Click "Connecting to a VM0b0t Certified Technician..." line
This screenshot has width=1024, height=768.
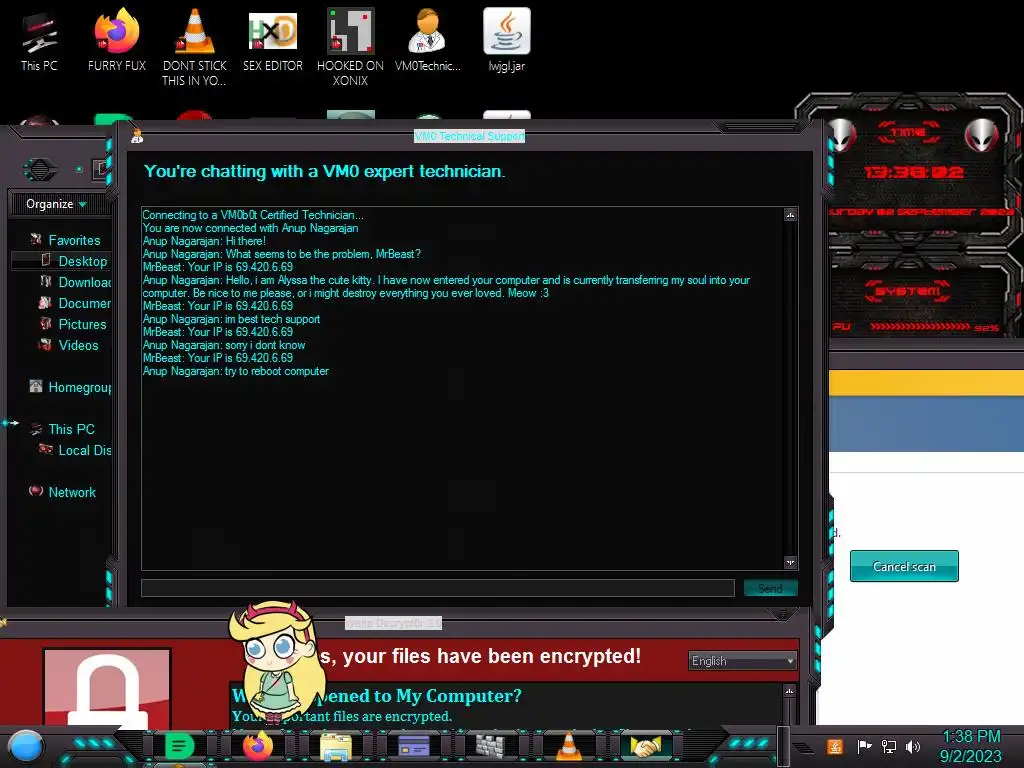pyautogui.click(x=253, y=215)
